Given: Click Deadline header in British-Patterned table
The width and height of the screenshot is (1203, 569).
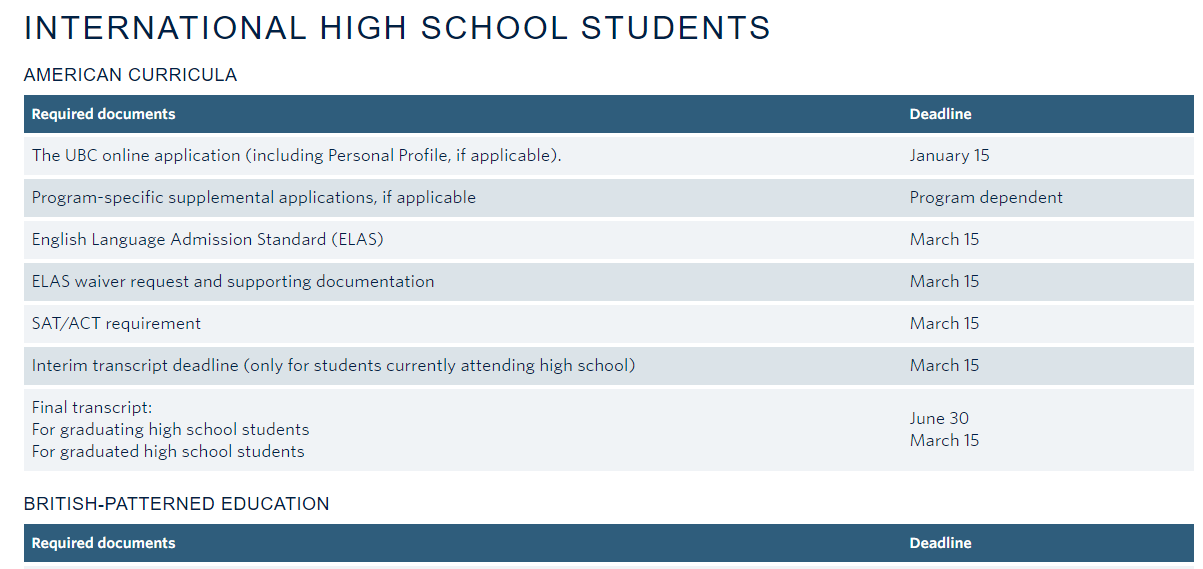Looking at the screenshot, I should pyautogui.click(x=940, y=543).
